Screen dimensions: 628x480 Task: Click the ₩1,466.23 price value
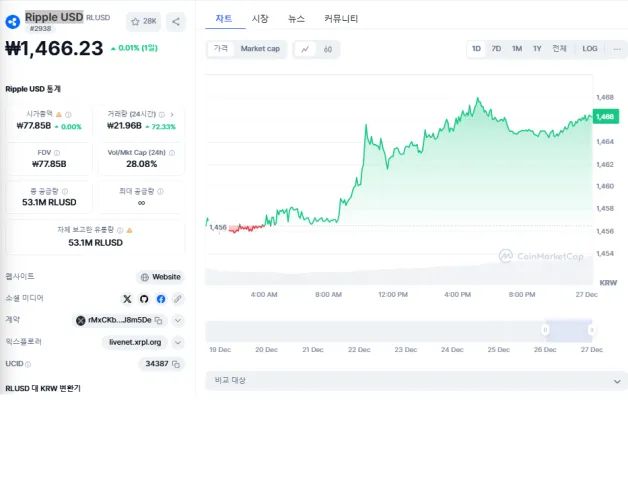pyautogui.click(x=54, y=48)
